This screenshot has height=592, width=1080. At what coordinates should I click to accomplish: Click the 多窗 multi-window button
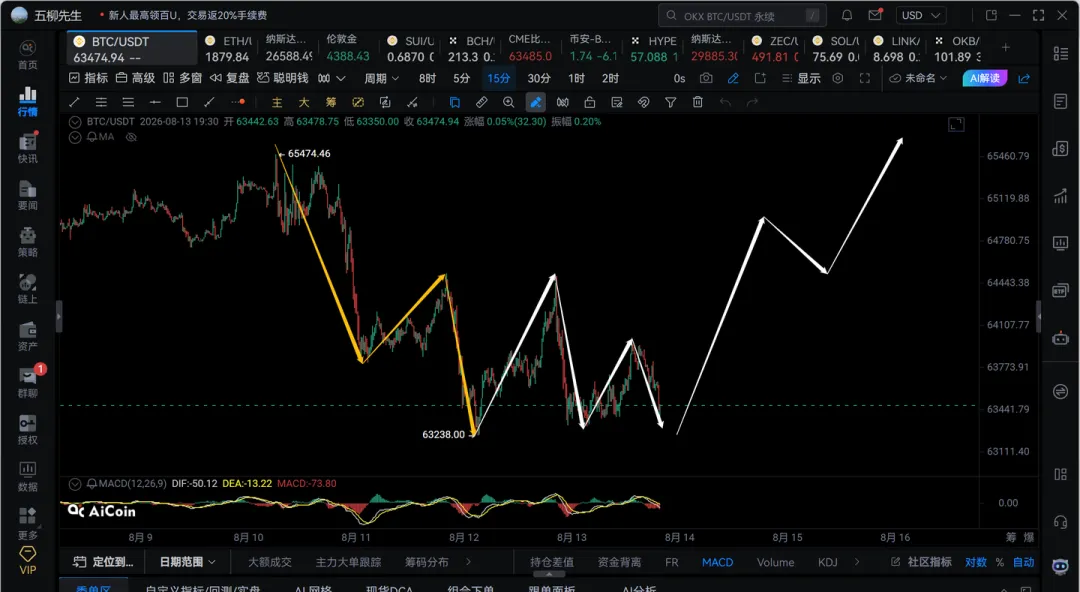[182, 79]
